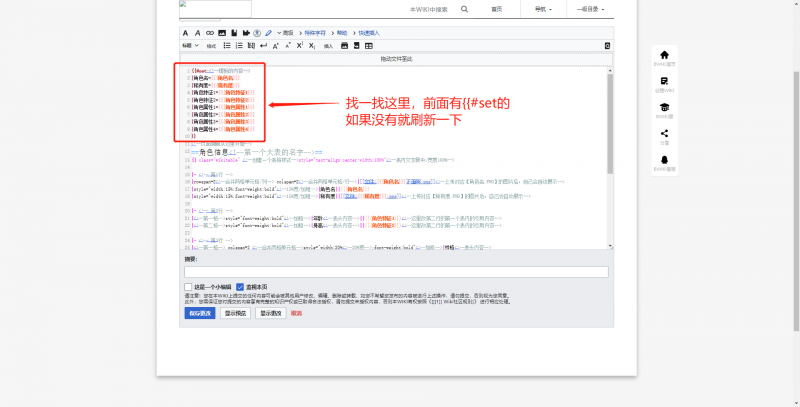Go to the 首页 home tab
Image resolution: width=800 pixels, height=407 pixels.
[x=496, y=9]
